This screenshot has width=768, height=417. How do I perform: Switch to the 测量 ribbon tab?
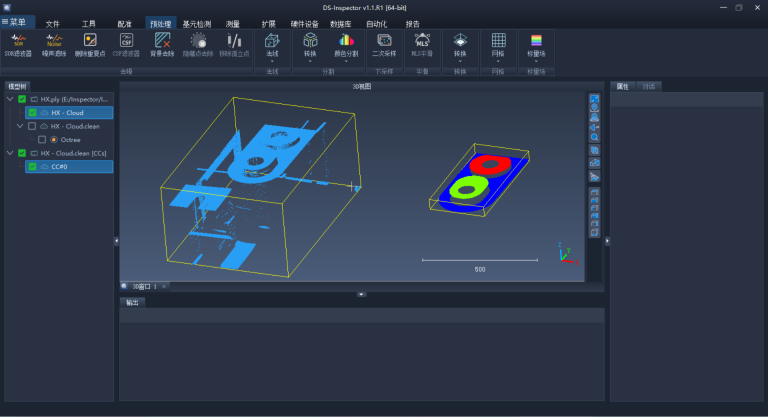(x=233, y=24)
